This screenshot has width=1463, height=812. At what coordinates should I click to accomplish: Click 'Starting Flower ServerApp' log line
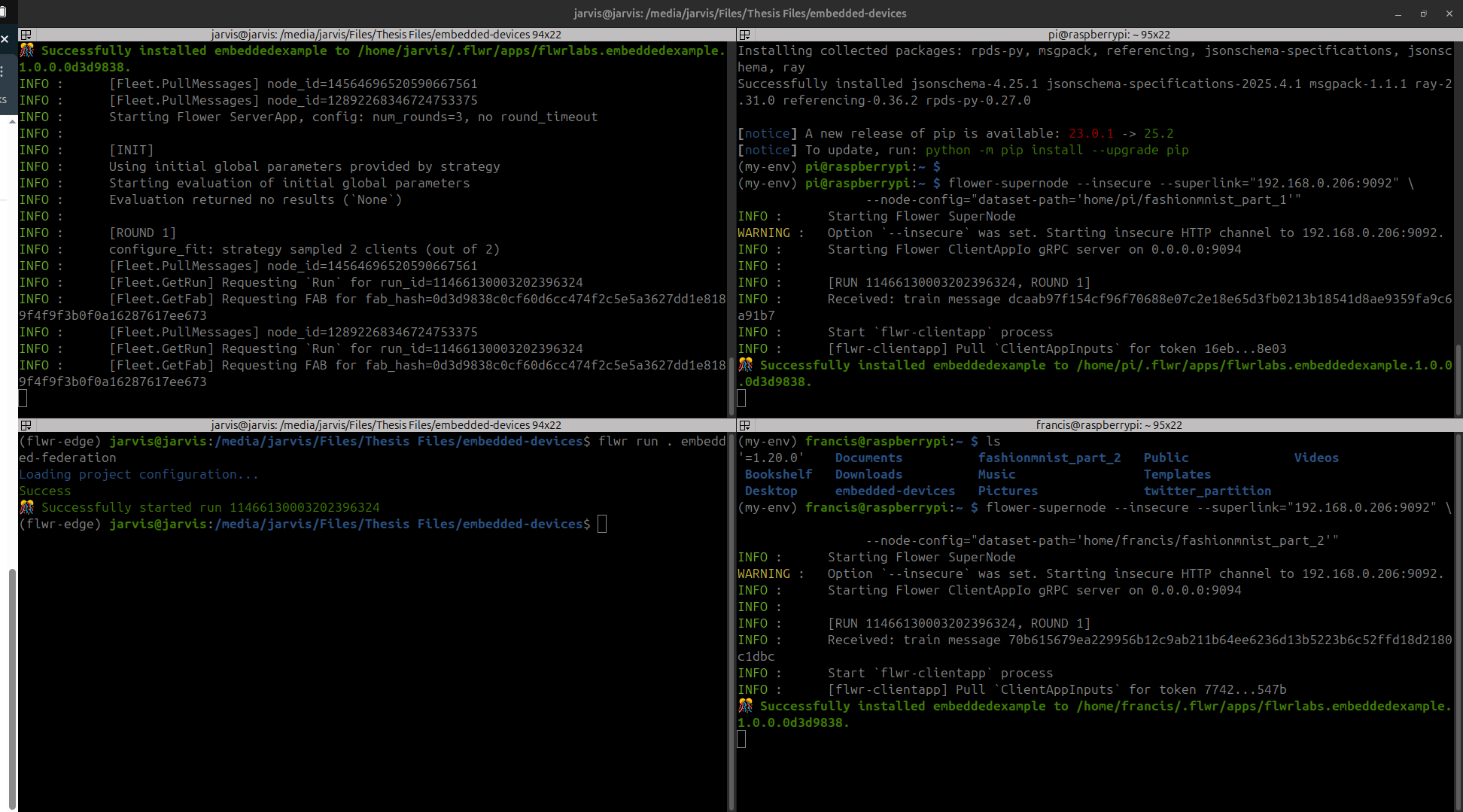coord(353,117)
